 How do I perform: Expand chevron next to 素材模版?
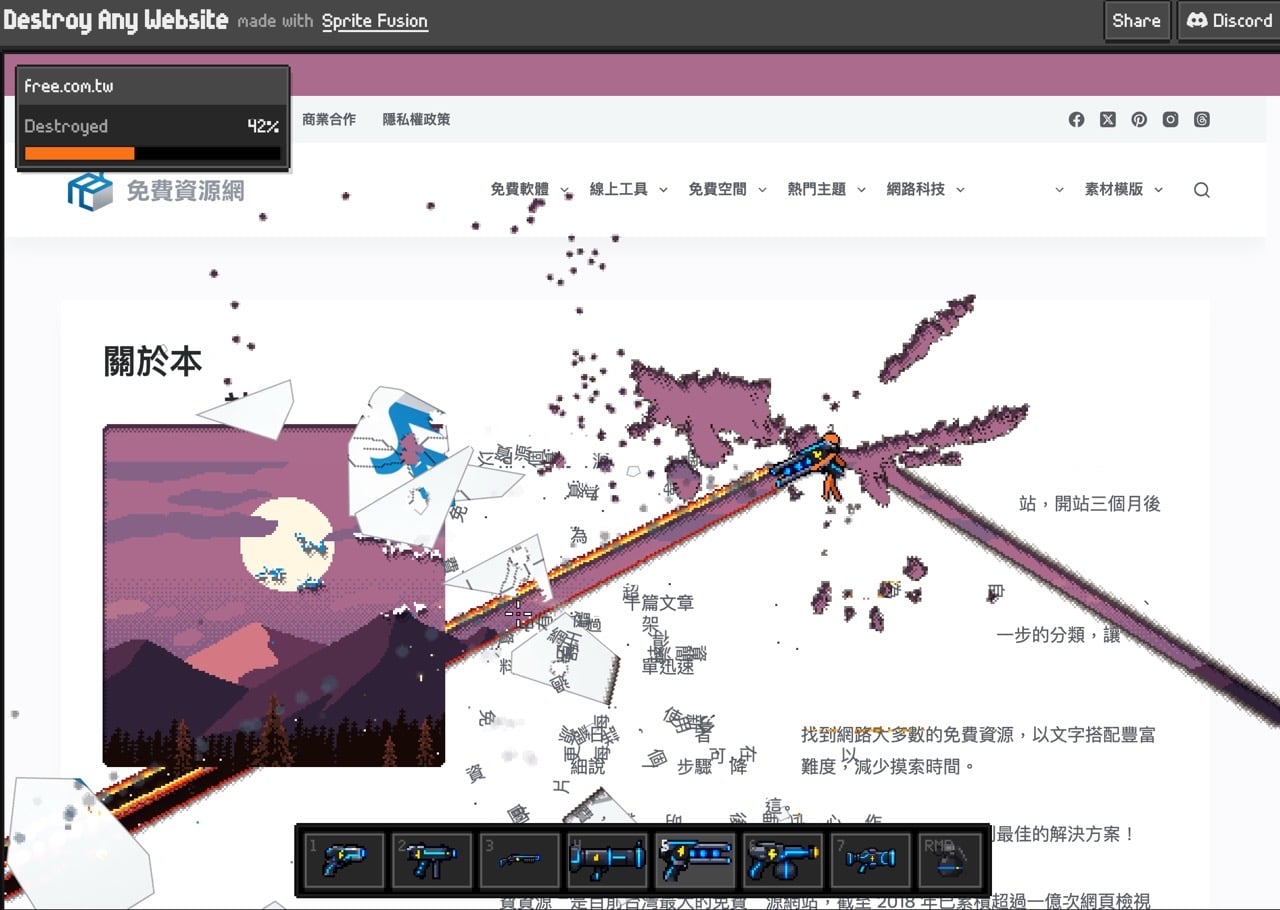pos(1159,190)
